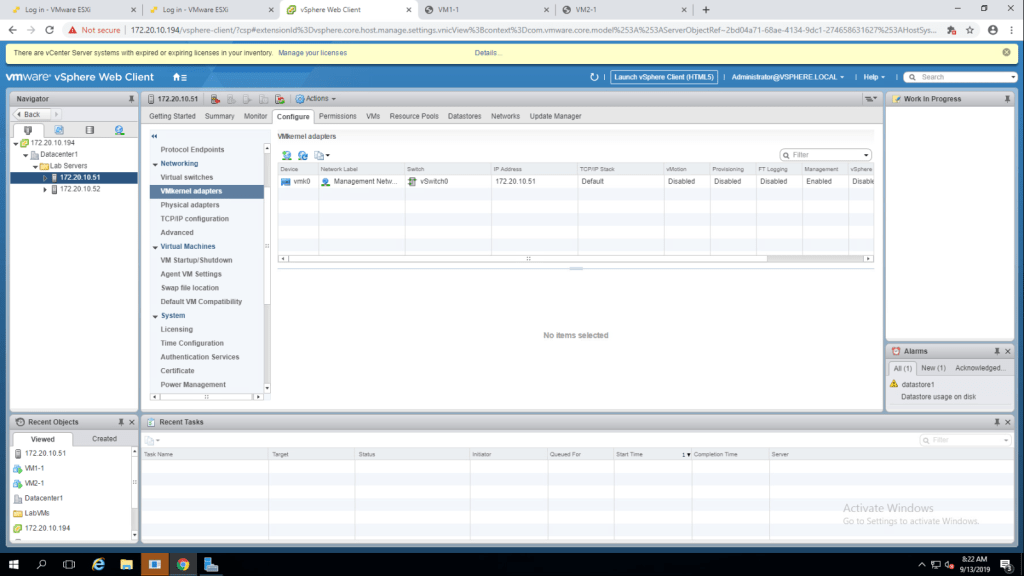Open the Networking view icon in Navigator
This screenshot has height=576, width=1024.
119,130
